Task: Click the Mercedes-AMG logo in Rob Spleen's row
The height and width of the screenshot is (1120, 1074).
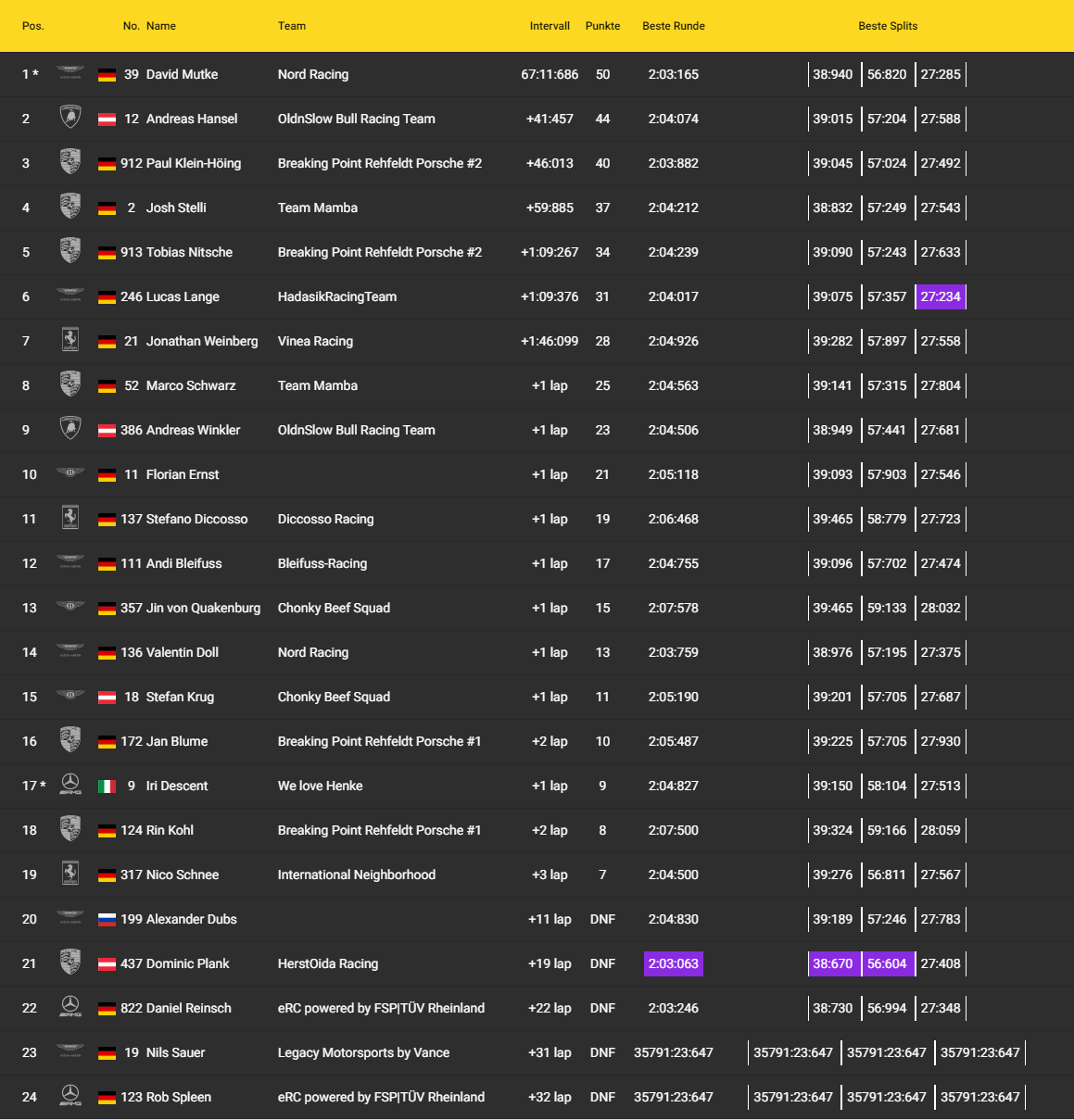Action: (x=70, y=1096)
